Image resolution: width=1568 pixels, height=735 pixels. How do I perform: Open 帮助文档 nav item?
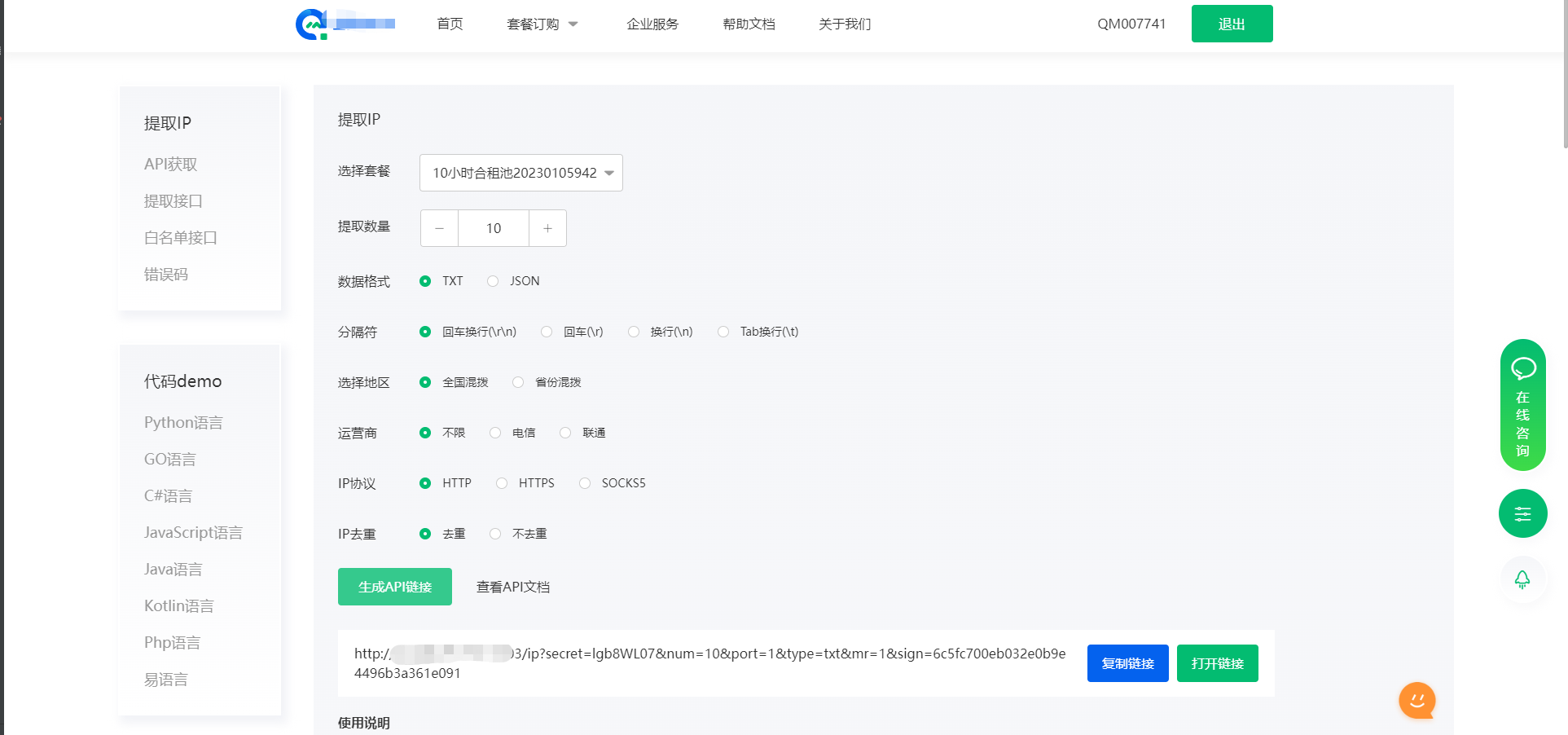(749, 24)
